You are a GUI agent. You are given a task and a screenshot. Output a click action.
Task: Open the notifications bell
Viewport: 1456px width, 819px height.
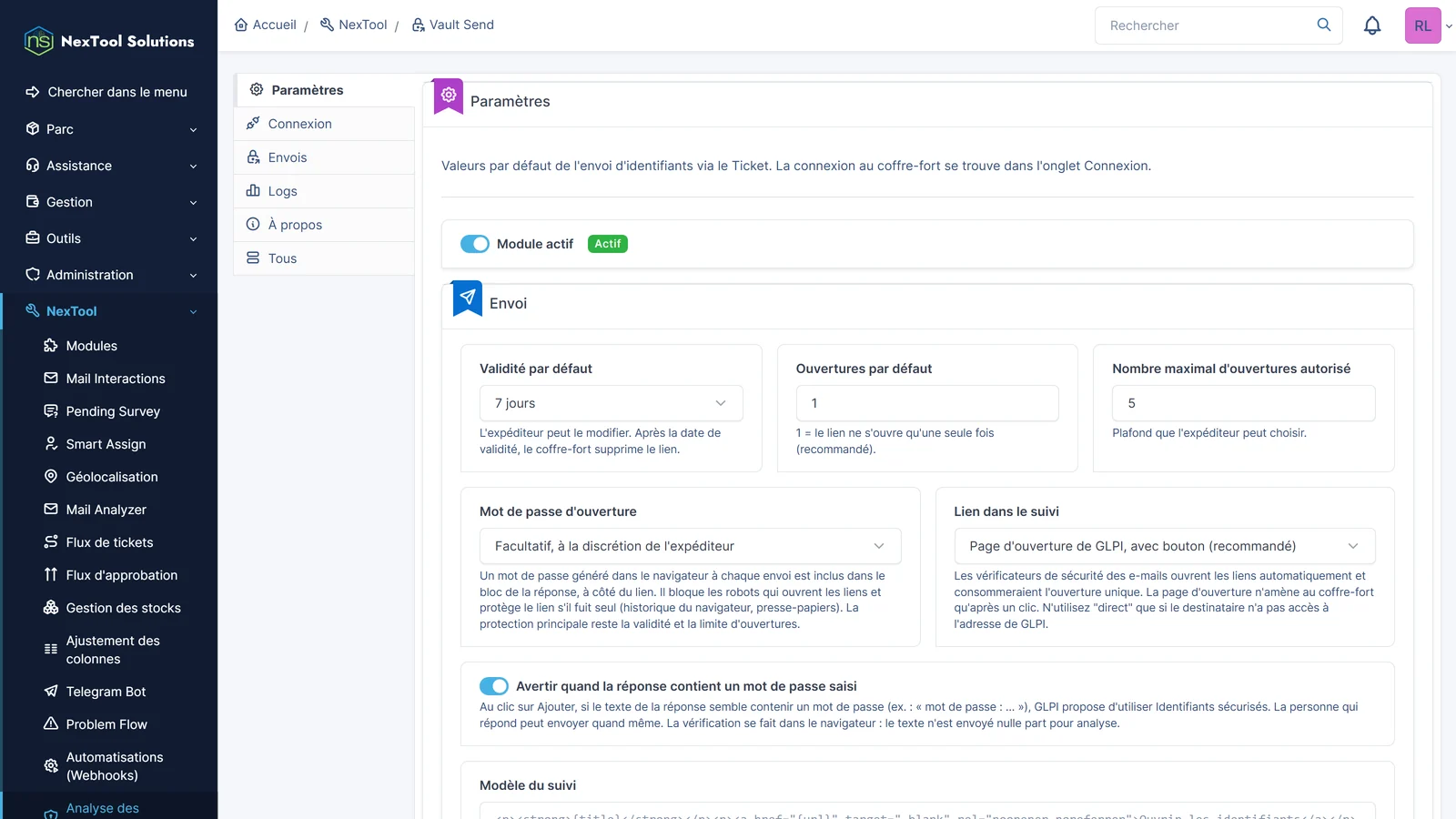point(1372,25)
